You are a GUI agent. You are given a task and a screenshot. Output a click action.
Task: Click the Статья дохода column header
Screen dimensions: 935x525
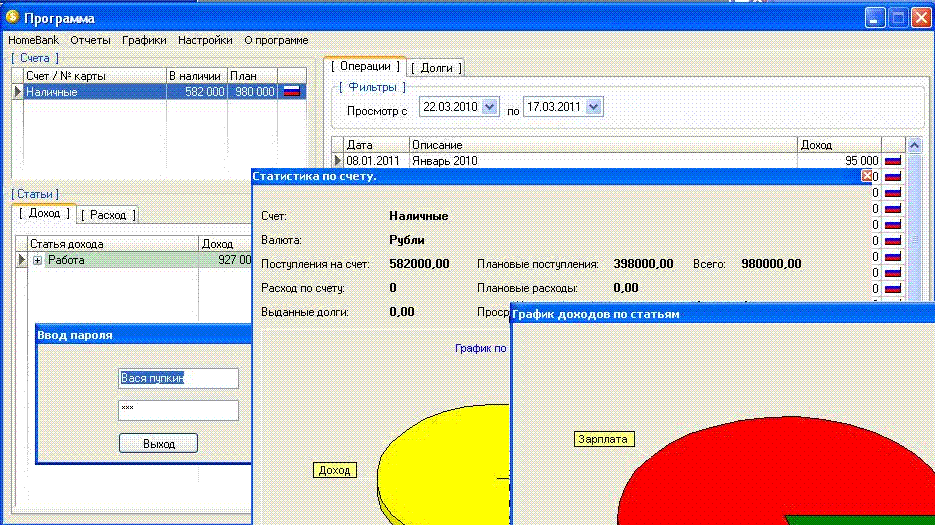pyautogui.click(x=113, y=244)
